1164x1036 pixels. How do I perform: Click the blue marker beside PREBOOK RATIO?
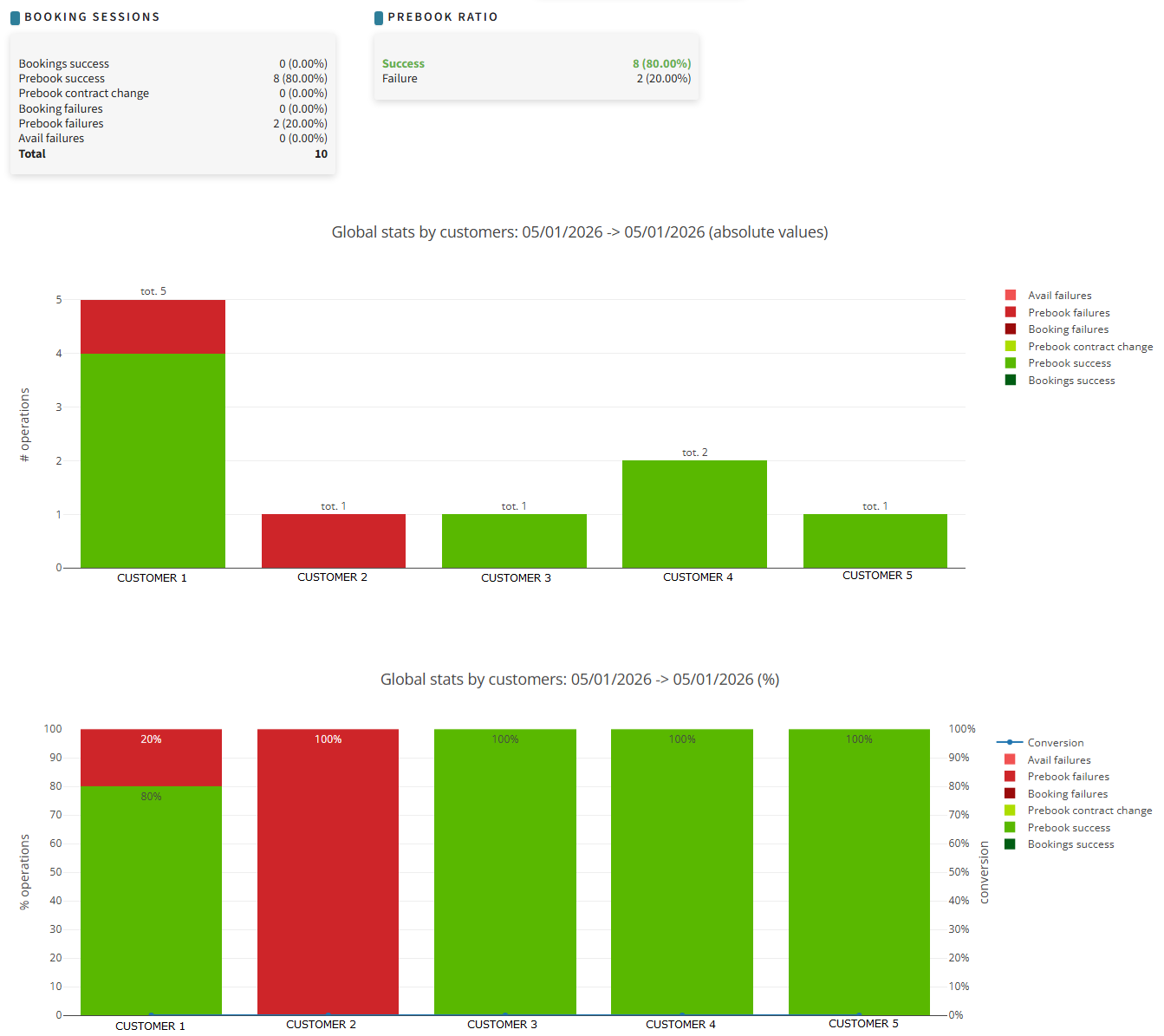379,17
